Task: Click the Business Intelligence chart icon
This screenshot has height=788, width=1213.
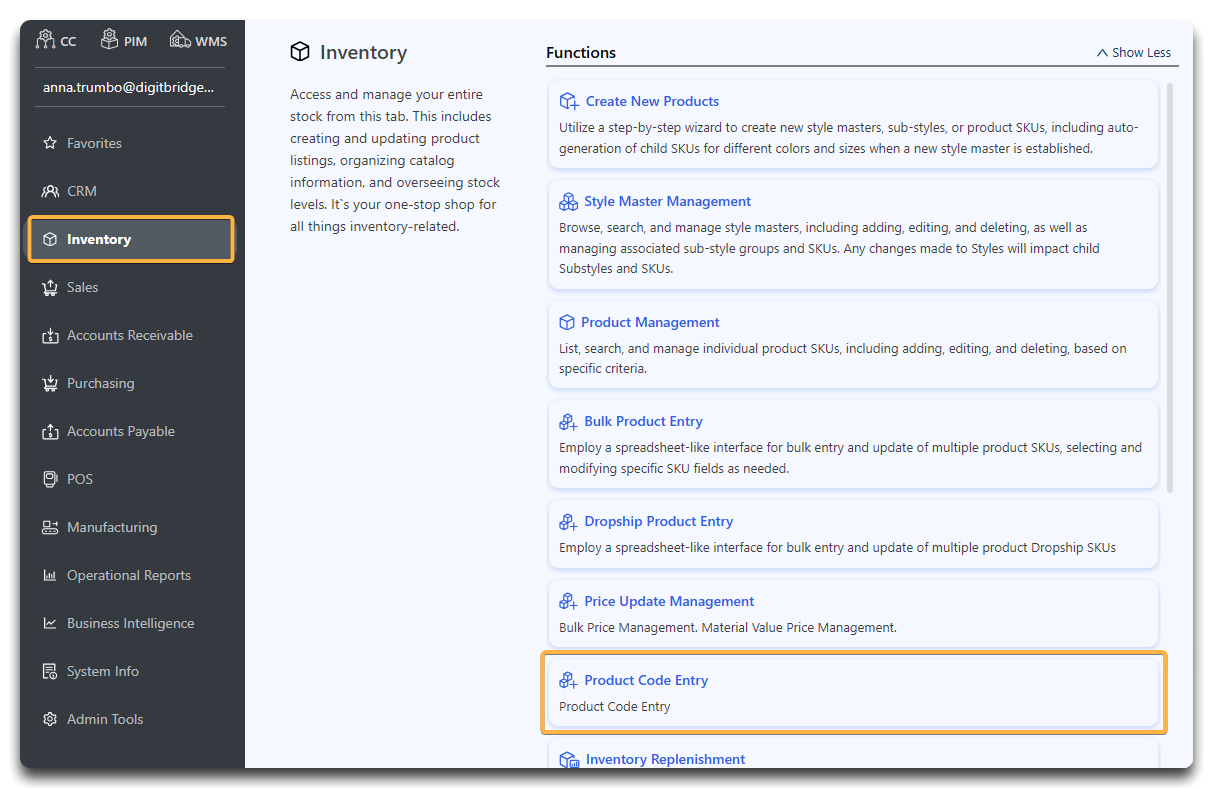Action: pyautogui.click(x=50, y=623)
